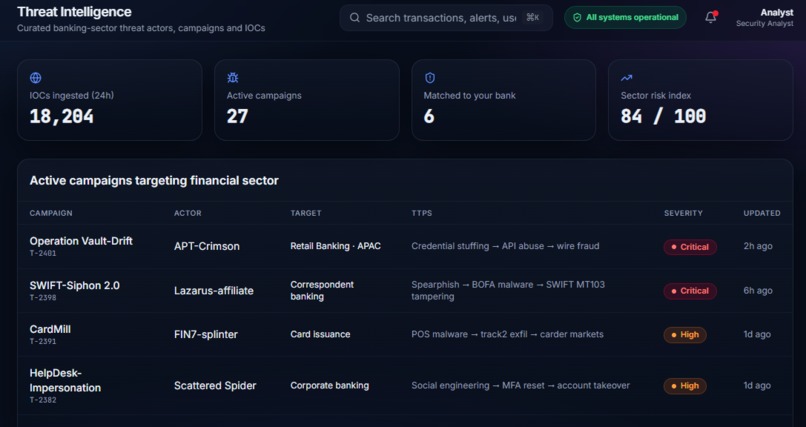Open the Matched to your bank 6 card
The image size is (806, 427).
pyautogui.click(x=504, y=100)
